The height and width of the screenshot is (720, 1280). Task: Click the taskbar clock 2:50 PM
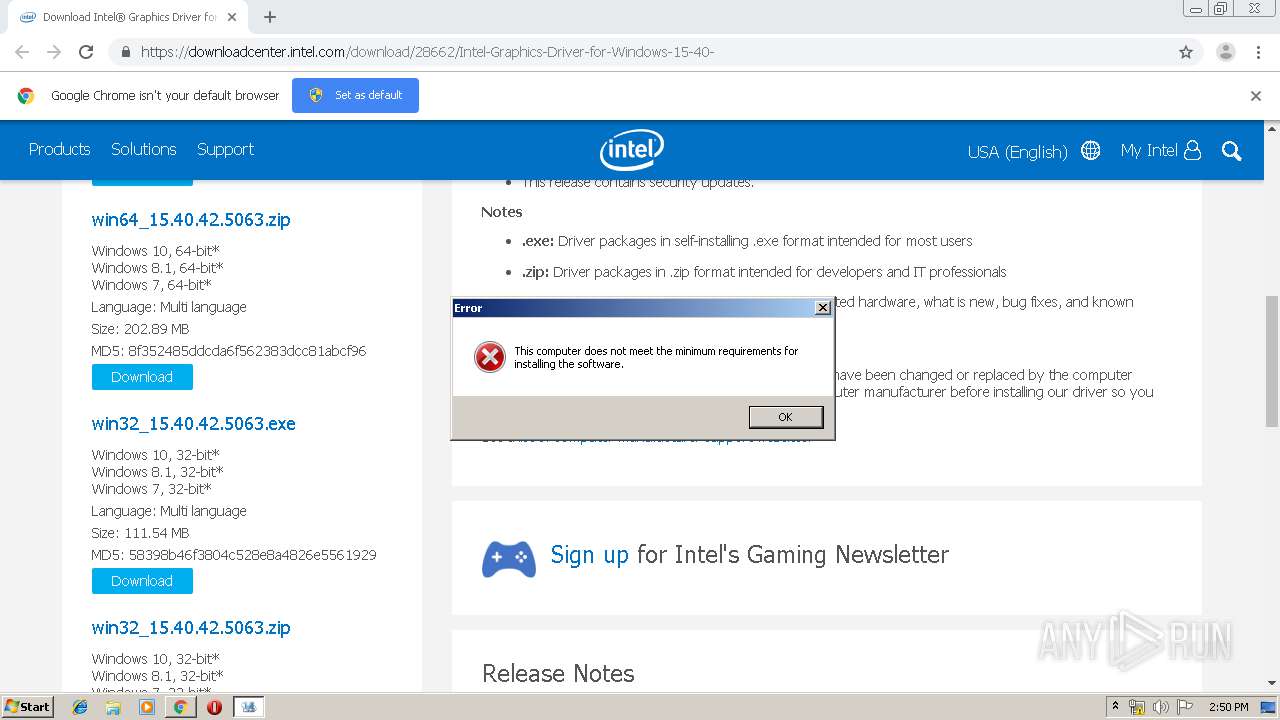[1228, 707]
